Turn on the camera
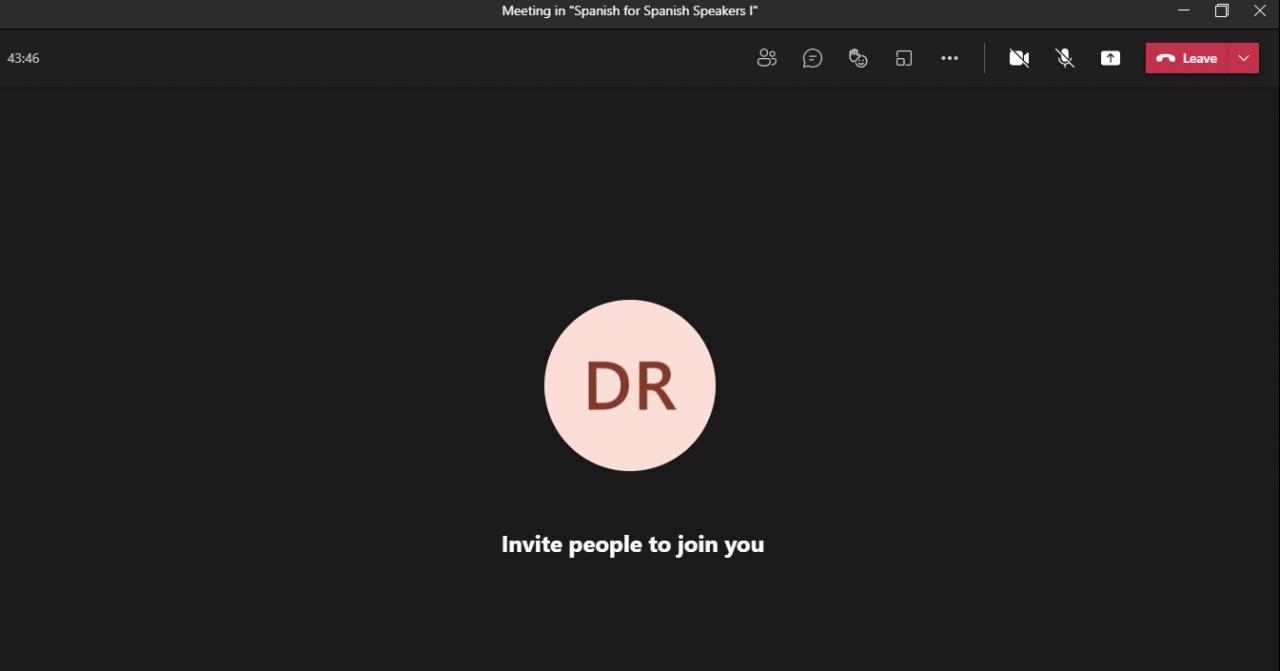Viewport: 1280px width, 671px height. pyautogui.click(x=1019, y=58)
